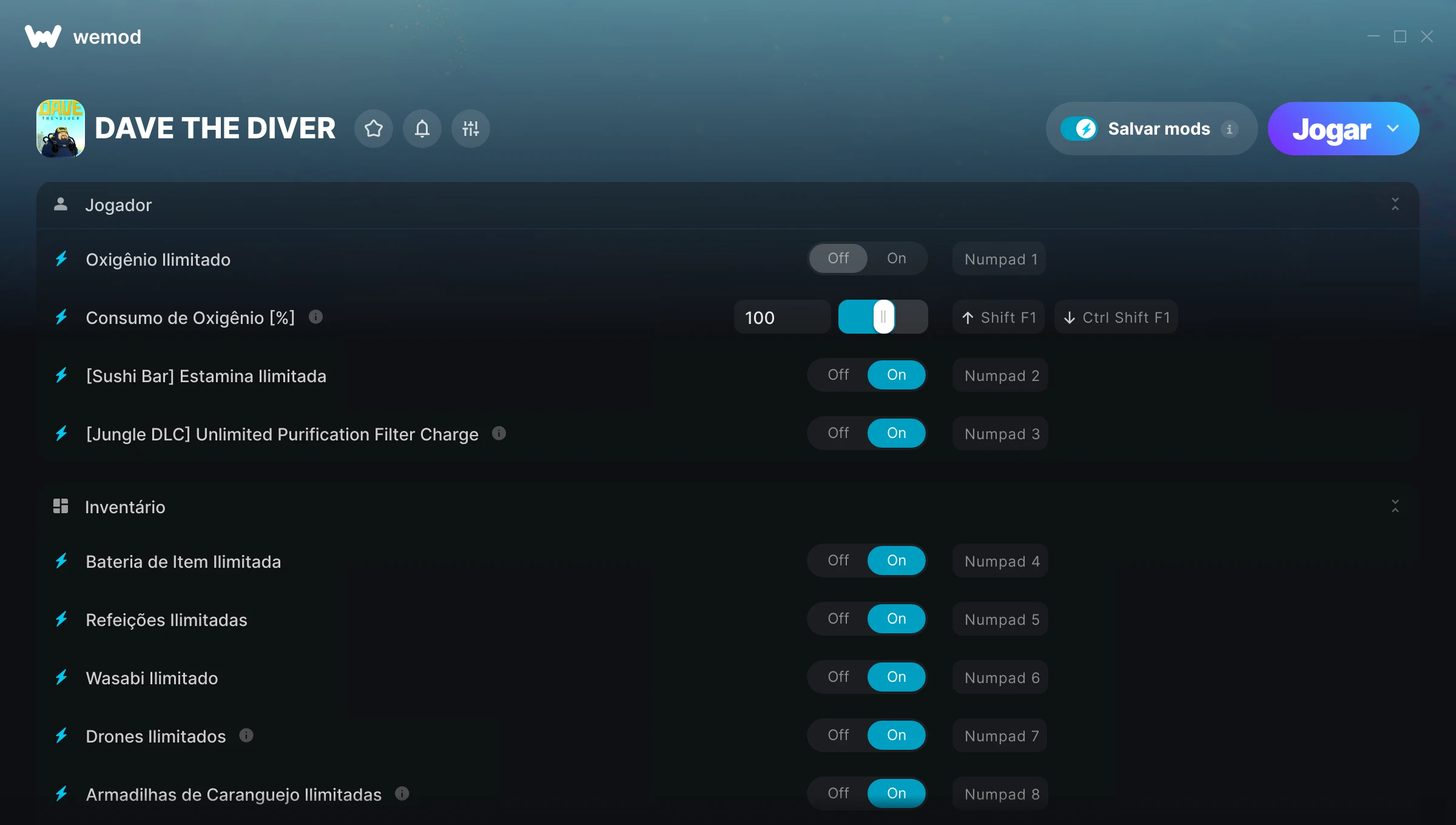This screenshot has height=825, width=1456.
Task: Show info for Drones Ilimitados
Action: pyautogui.click(x=246, y=735)
